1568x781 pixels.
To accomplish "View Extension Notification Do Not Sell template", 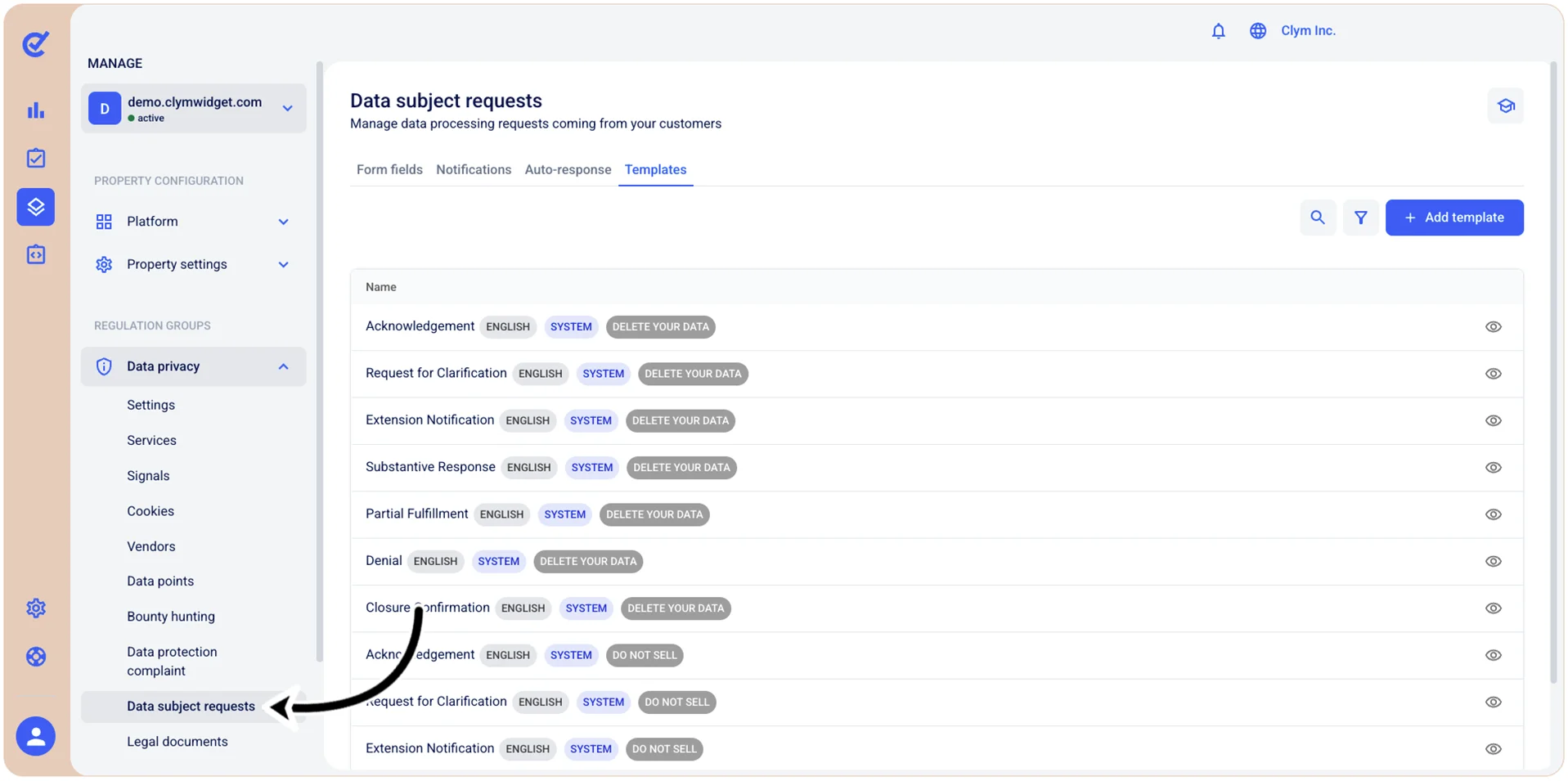I will click(x=1493, y=749).
